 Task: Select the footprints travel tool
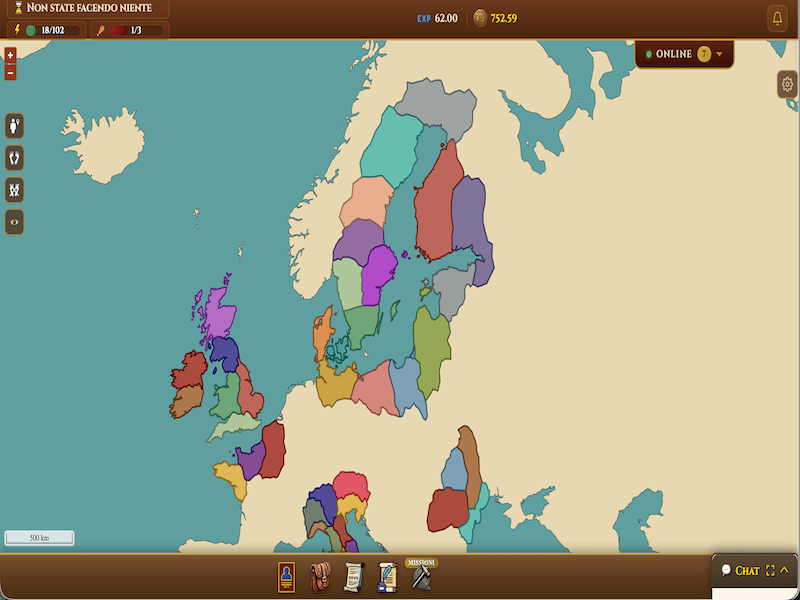13,158
